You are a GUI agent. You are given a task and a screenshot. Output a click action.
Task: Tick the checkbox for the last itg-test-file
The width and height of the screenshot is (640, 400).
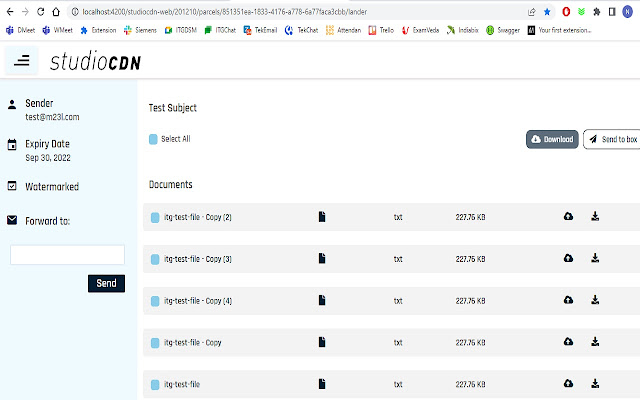pyautogui.click(x=155, y=384)
